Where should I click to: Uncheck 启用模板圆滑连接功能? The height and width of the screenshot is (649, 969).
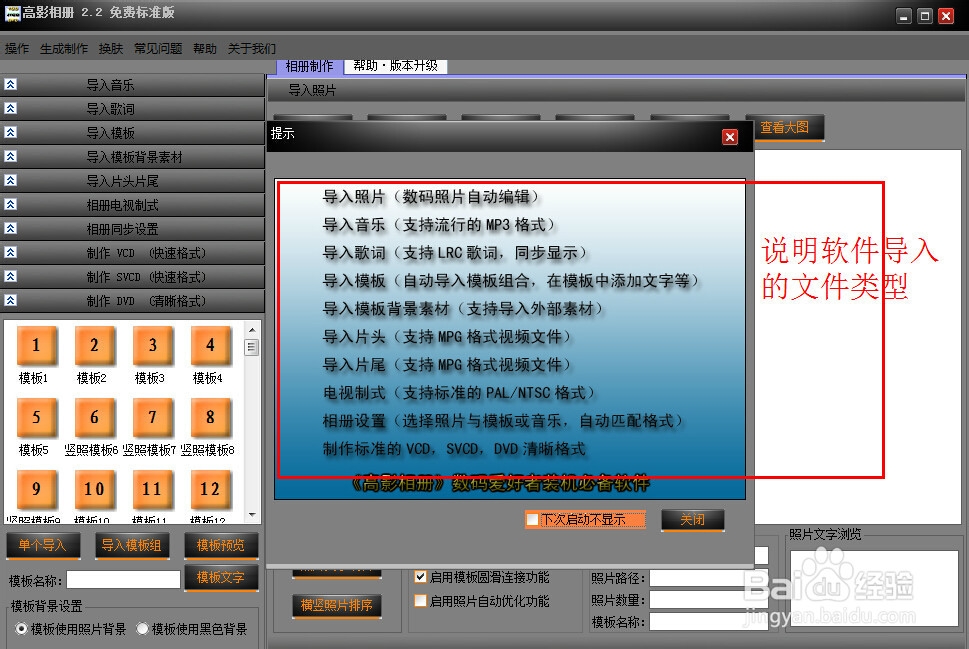pyautogui.click(x=420, y=577)
